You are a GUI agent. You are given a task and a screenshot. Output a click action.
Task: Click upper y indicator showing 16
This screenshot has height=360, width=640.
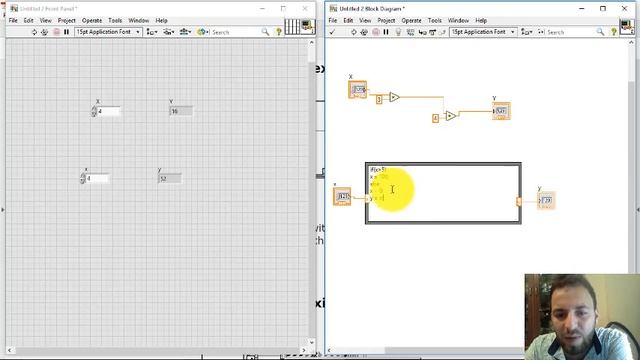point(181,111)
